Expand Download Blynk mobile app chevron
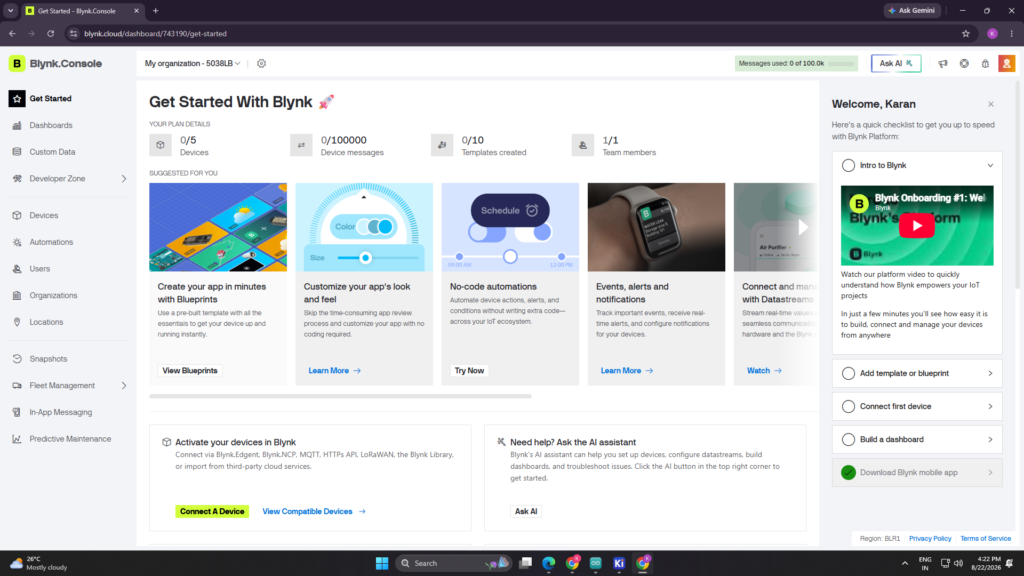Image resolution: width=1024 pixels, height=576 pixels. point(990,472)
